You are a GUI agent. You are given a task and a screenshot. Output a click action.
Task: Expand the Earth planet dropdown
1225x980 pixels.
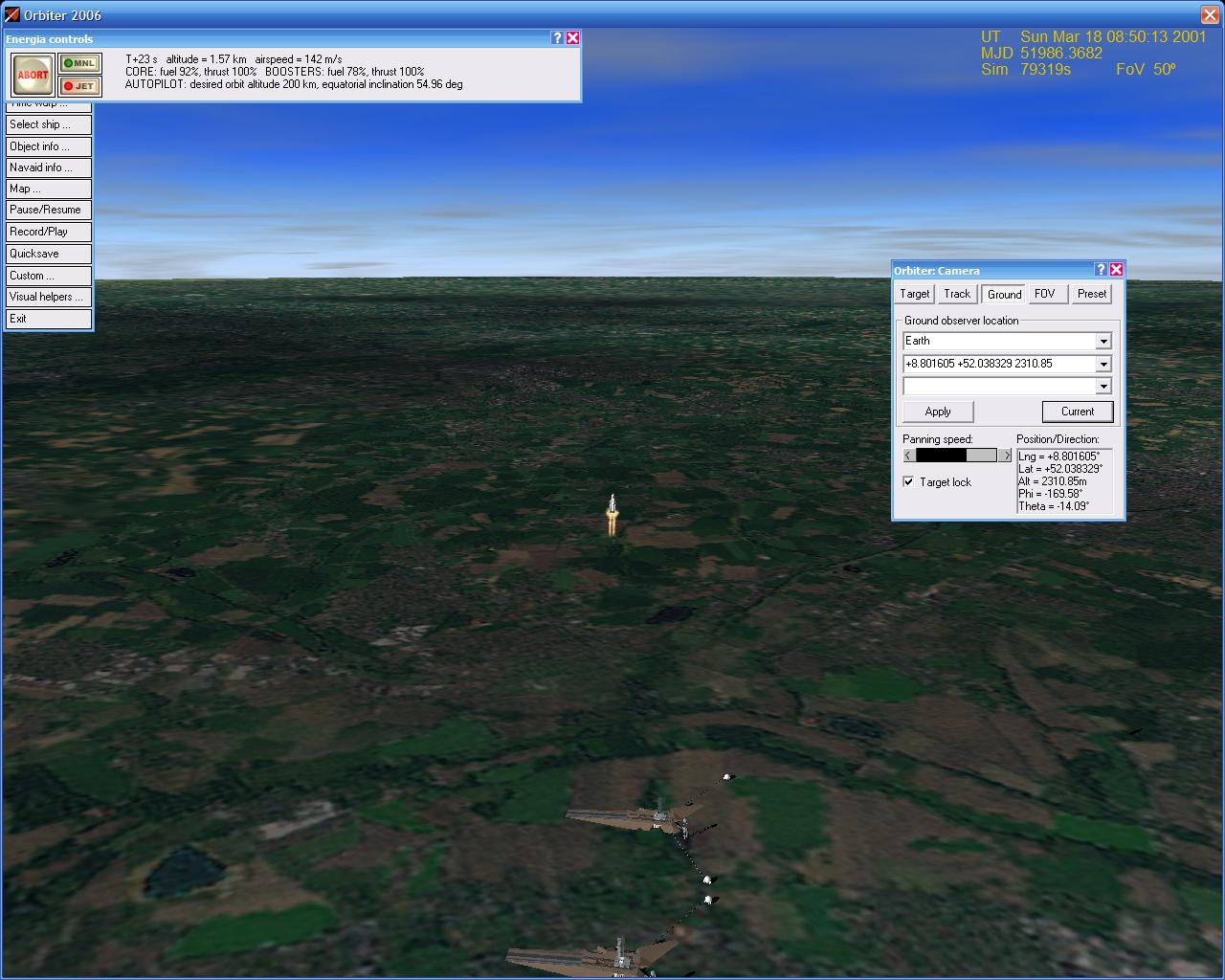coord(1103,342)
